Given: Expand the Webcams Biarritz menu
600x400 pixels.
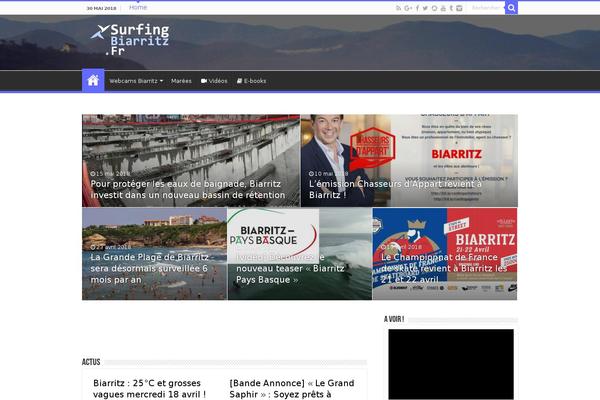Looking at the screenshot, I should 136,81.
